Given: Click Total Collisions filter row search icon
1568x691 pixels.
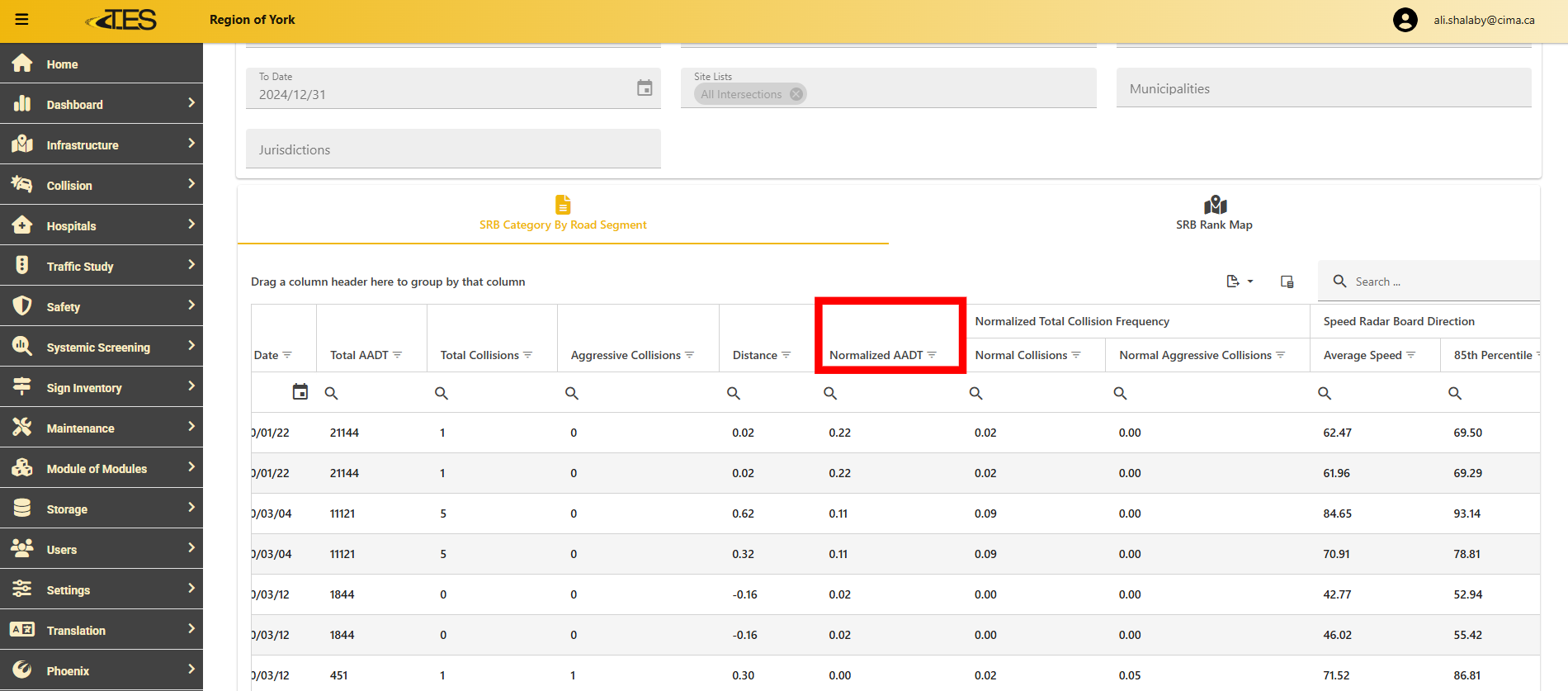Looking at the screenshot, I should (442, 393).
